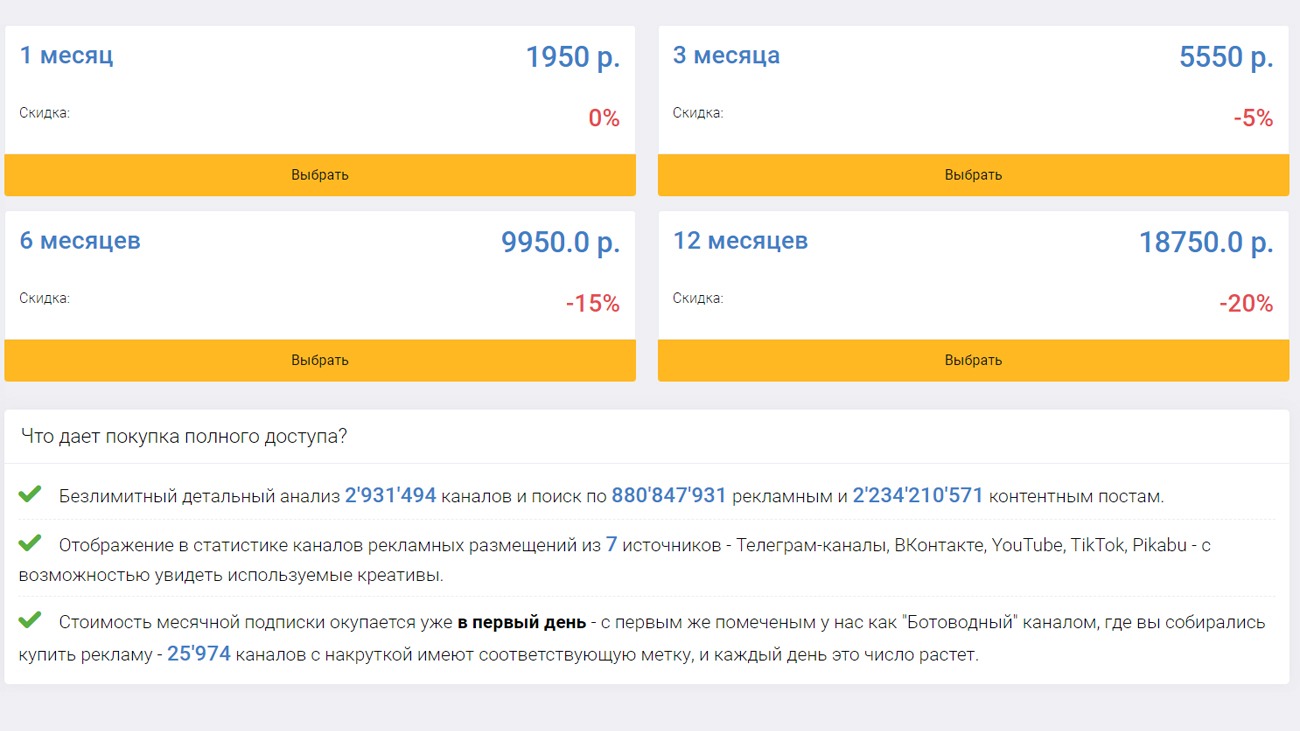
Task: Click the -20% discount value
Action: (x=1246, y=304)
